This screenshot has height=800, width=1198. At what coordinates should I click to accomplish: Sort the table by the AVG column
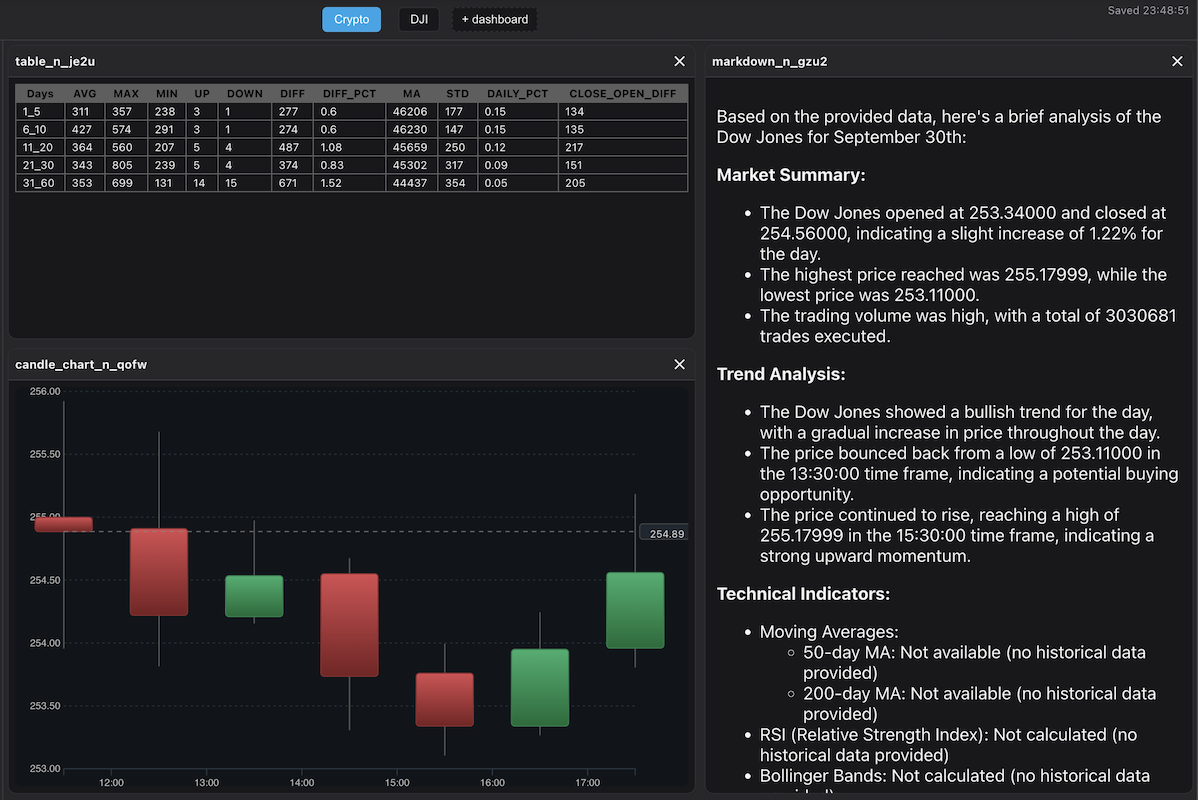[84, 93]
